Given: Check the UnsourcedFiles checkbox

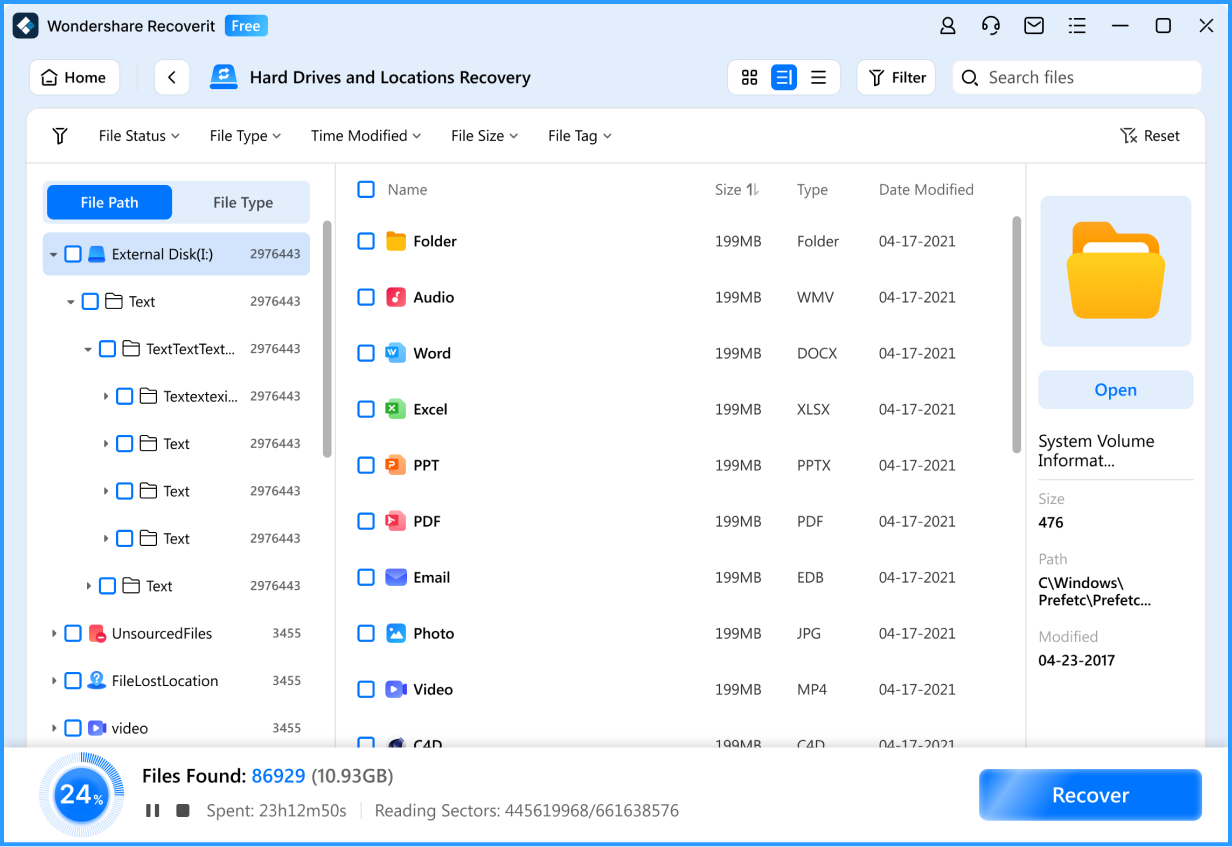Looking at the screenshot, I should pyautogui.click(x=73, y=633).
